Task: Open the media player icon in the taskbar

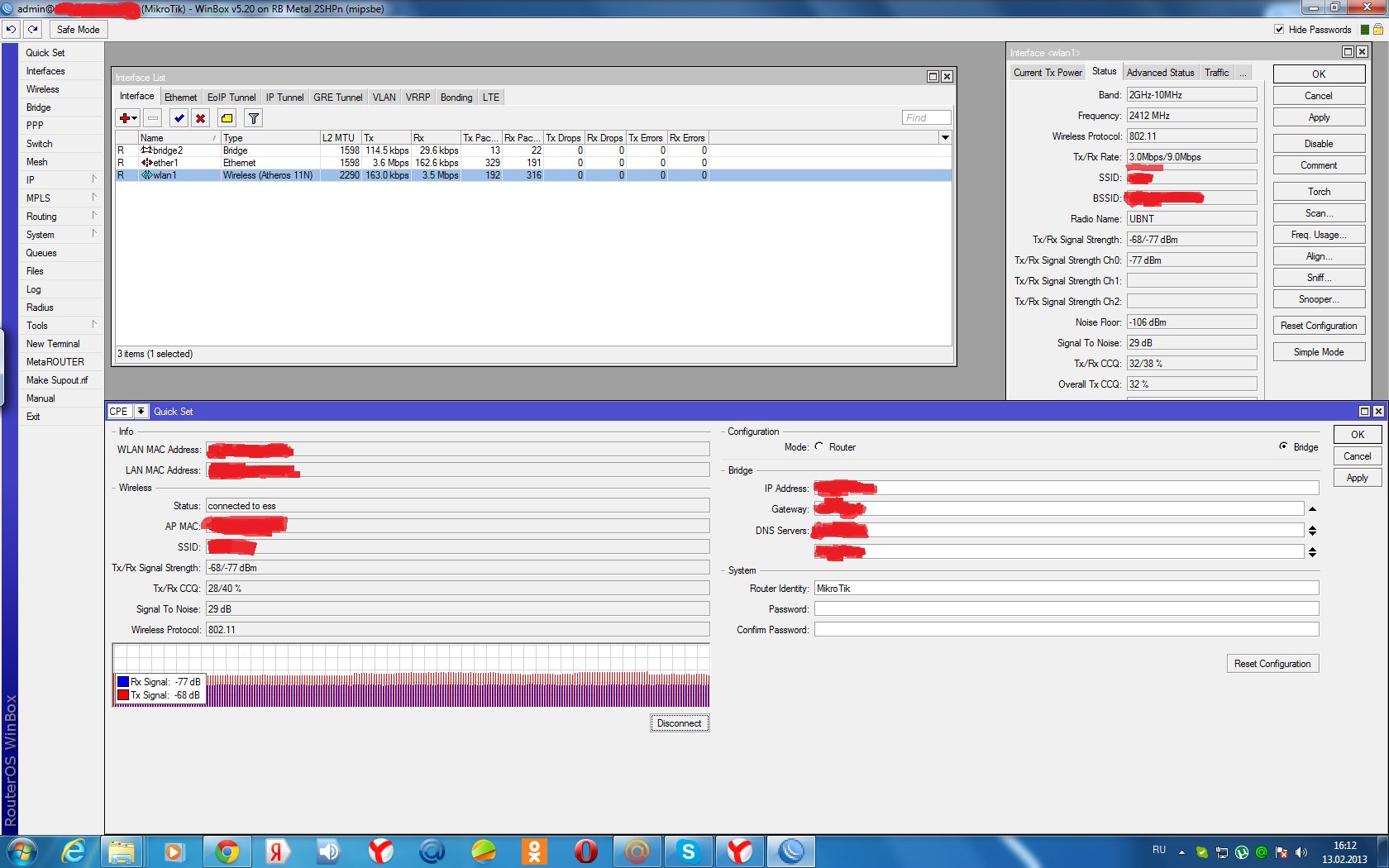Action: [174, 851]
